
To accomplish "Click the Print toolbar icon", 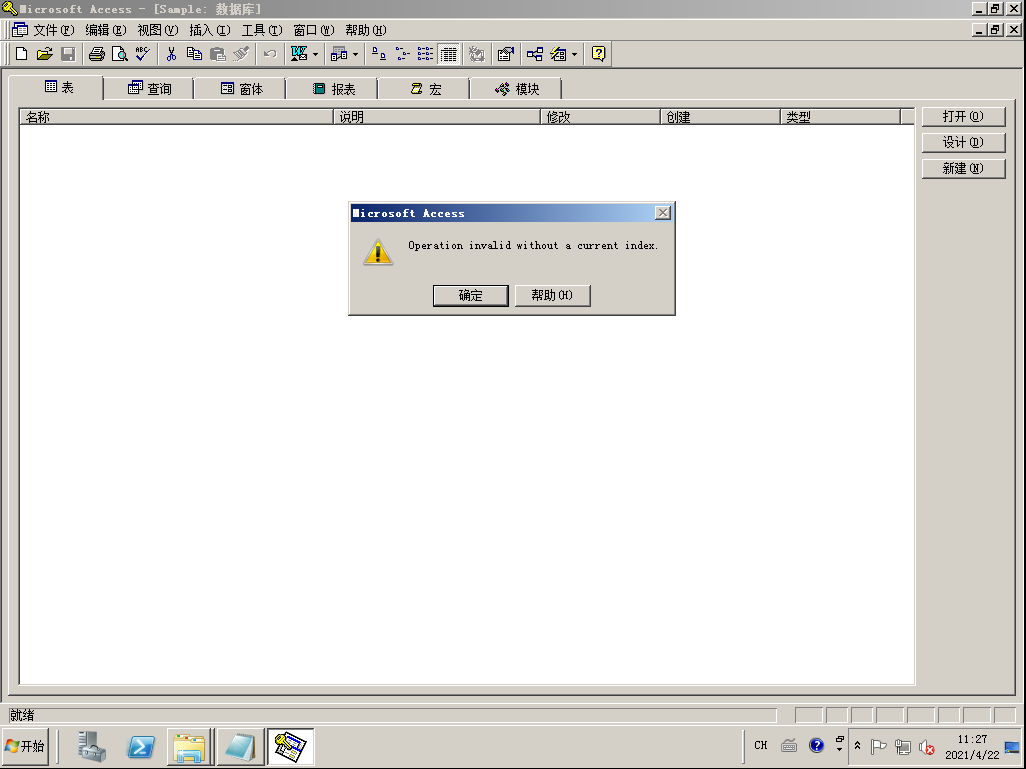I will 96,54.
